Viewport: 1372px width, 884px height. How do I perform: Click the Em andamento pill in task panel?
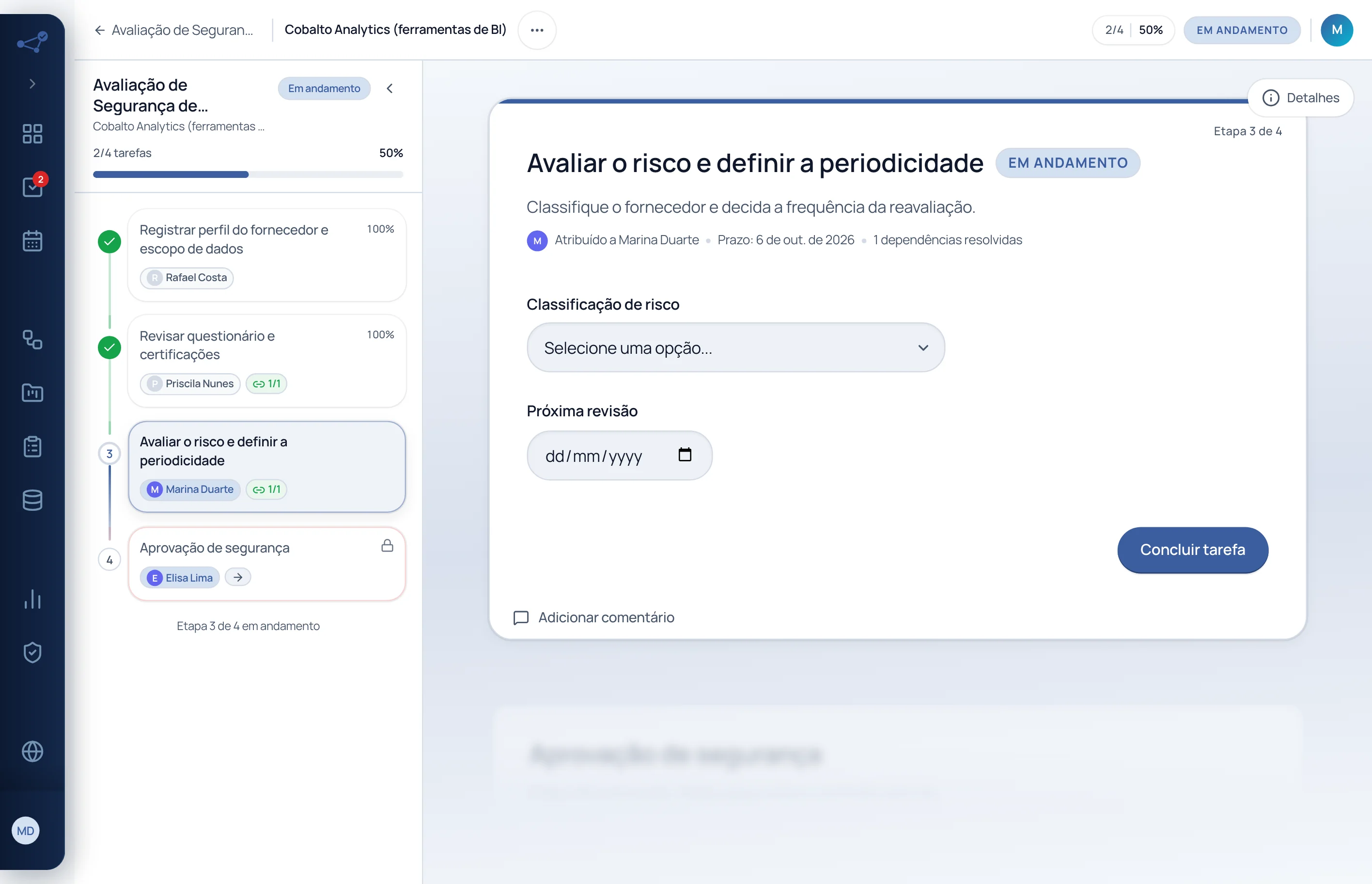coord(324,88)
